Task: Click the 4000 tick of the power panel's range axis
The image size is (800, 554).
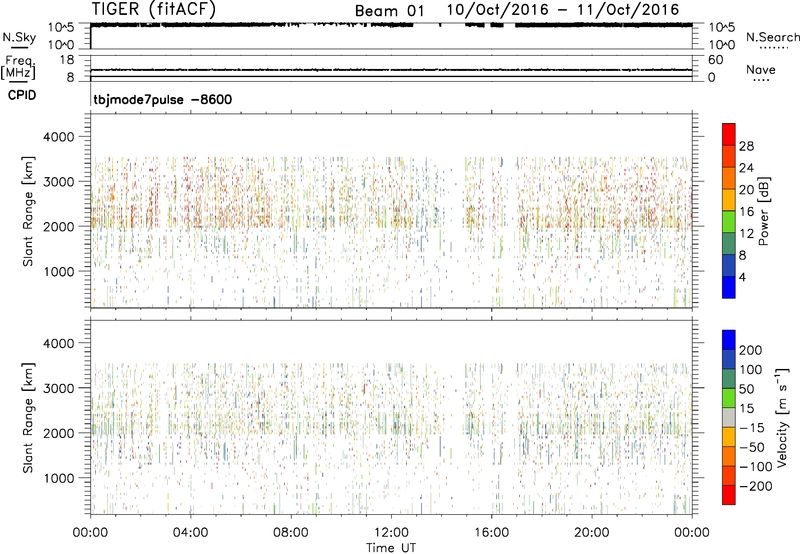Action: 59,137
